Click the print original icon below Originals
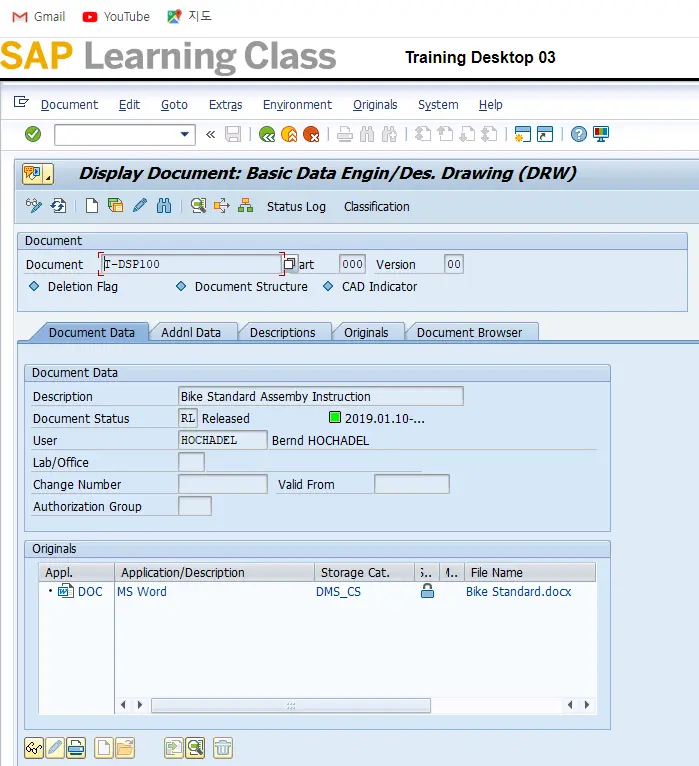The image size is (699, 766). pos(76,748)
